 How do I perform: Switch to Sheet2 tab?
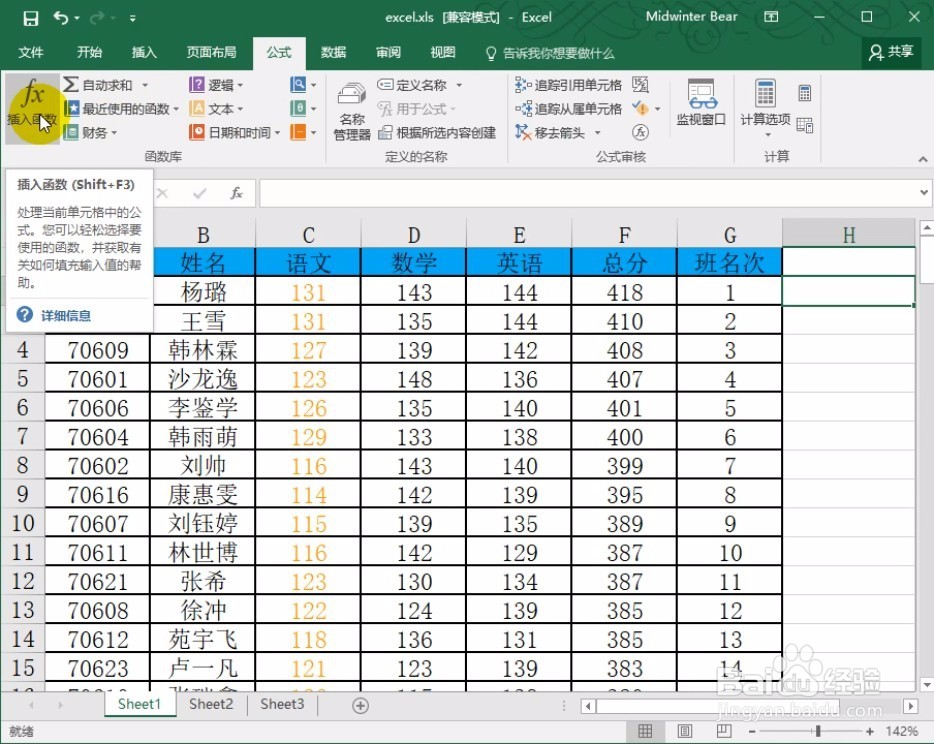click(x=211, y=704)
